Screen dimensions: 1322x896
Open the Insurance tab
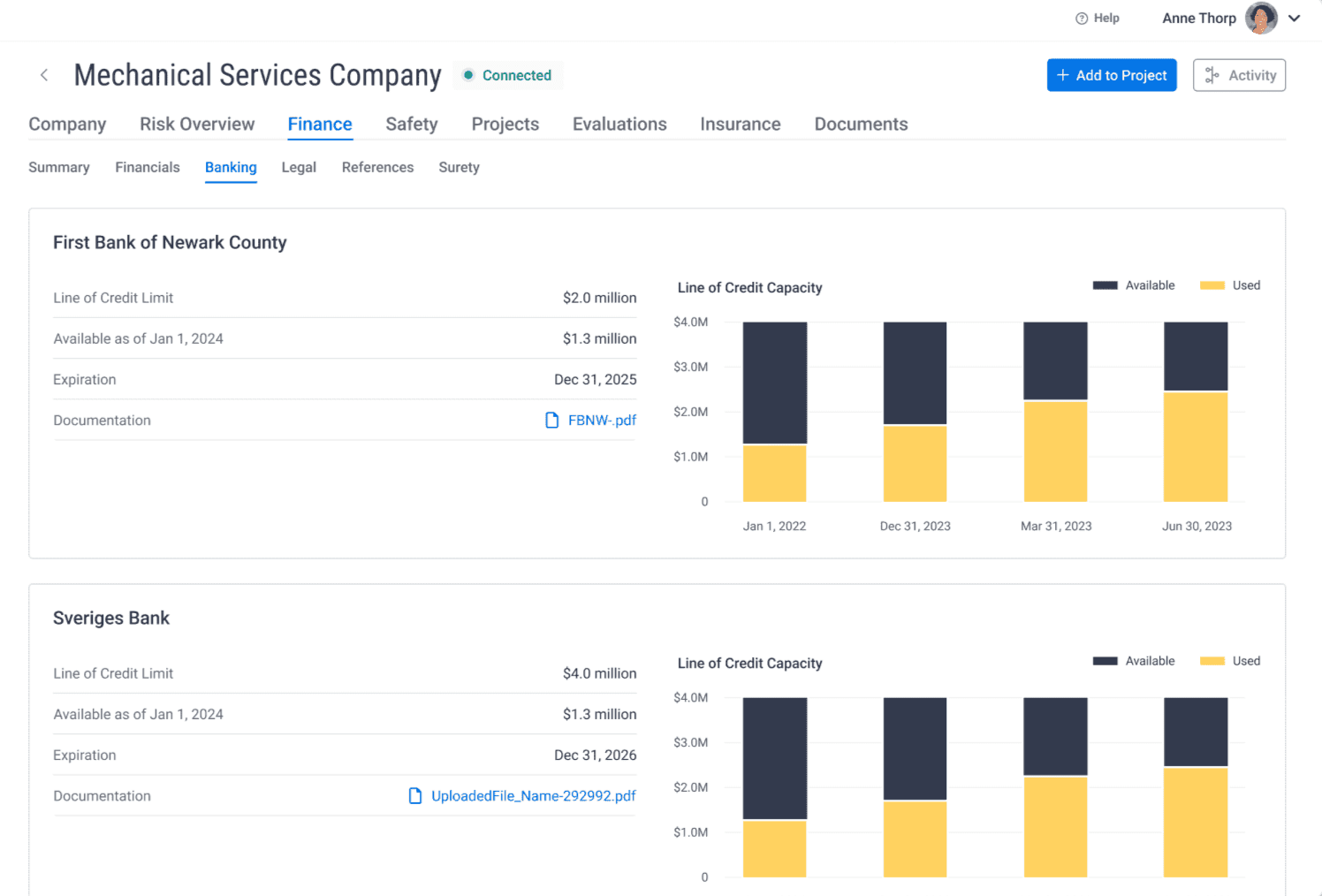[x=740, y=125]
